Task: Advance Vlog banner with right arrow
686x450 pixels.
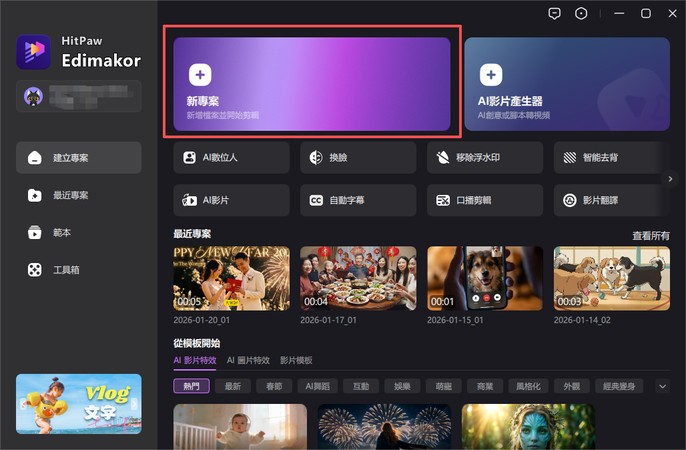Action: coord(134,404)
